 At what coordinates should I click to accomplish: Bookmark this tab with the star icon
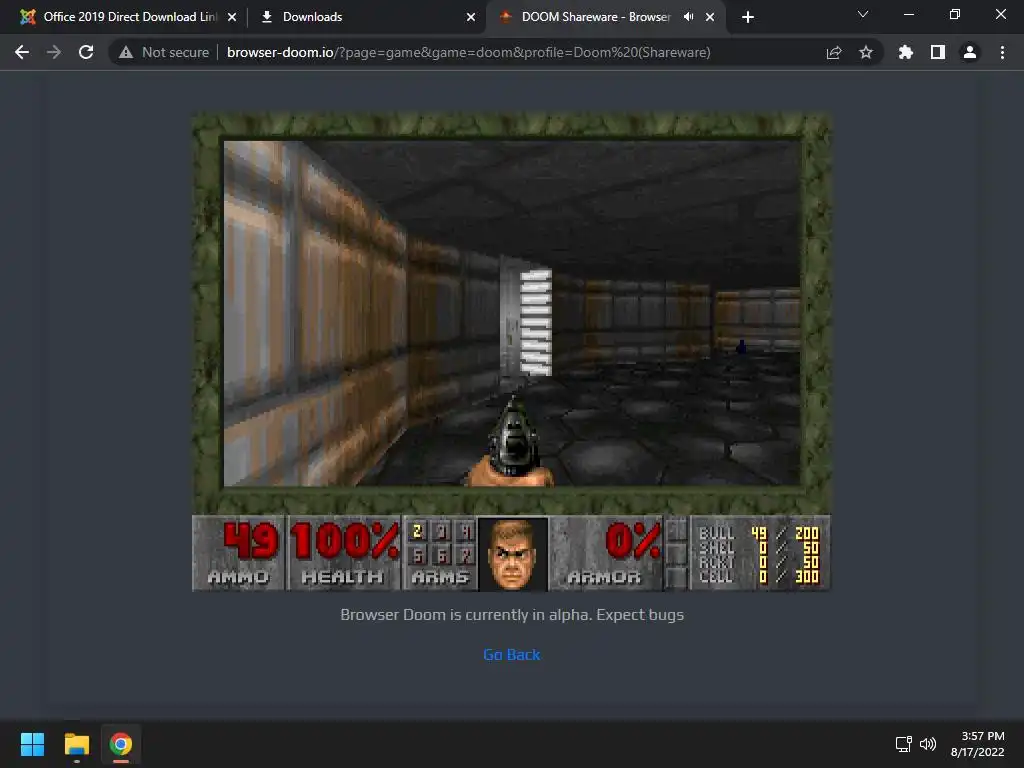[x=866, y=52]
